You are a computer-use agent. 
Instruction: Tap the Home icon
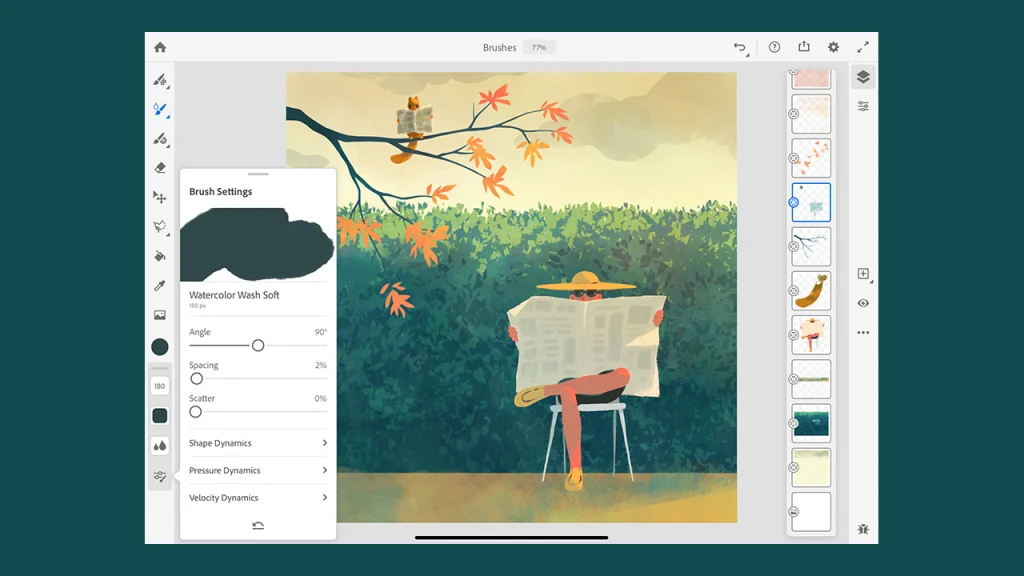[160, 46]
